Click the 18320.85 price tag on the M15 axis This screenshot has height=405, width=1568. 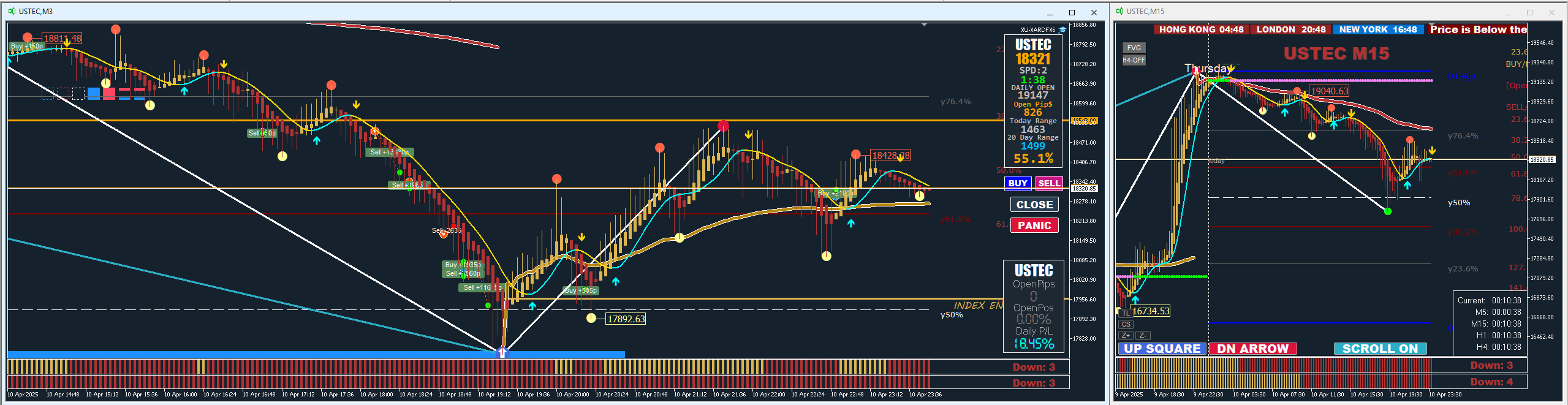(x=1542, y=159)
